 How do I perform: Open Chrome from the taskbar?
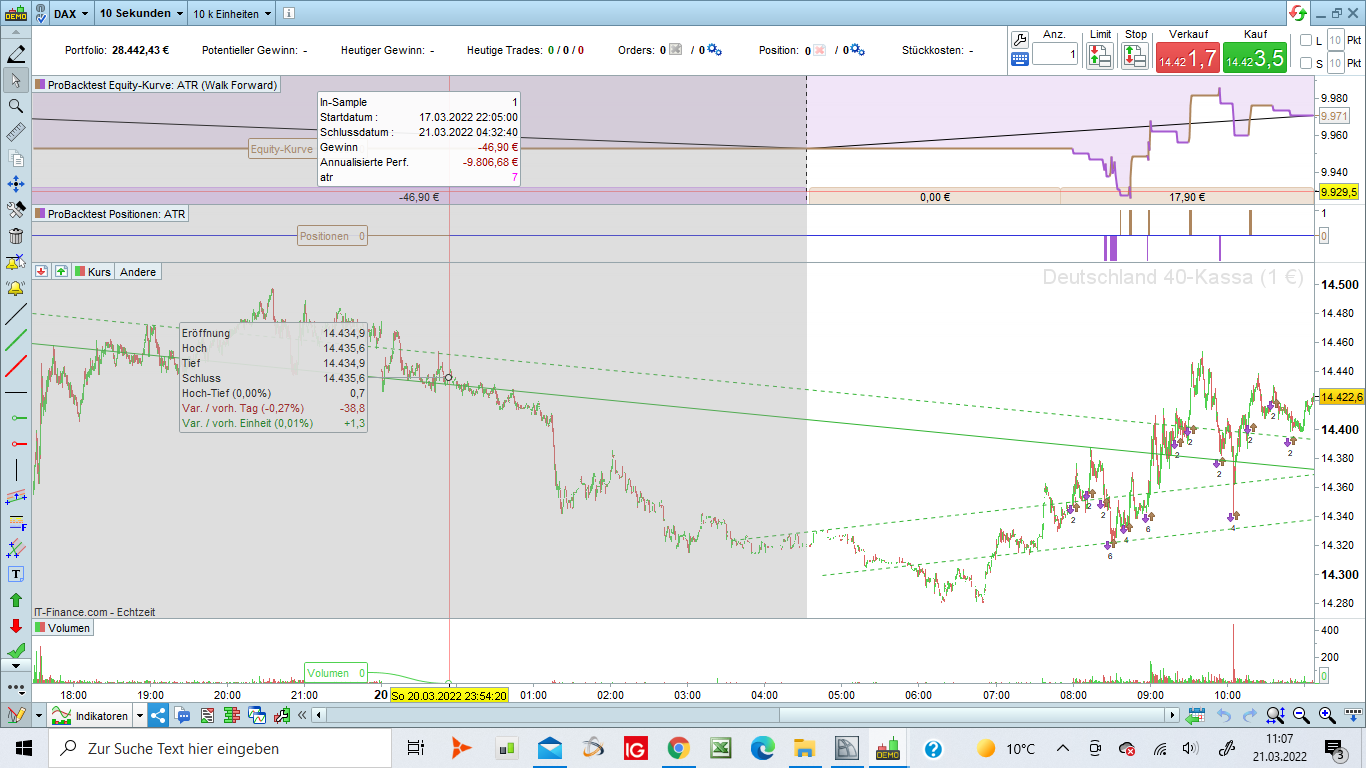(x=678, y=748)
